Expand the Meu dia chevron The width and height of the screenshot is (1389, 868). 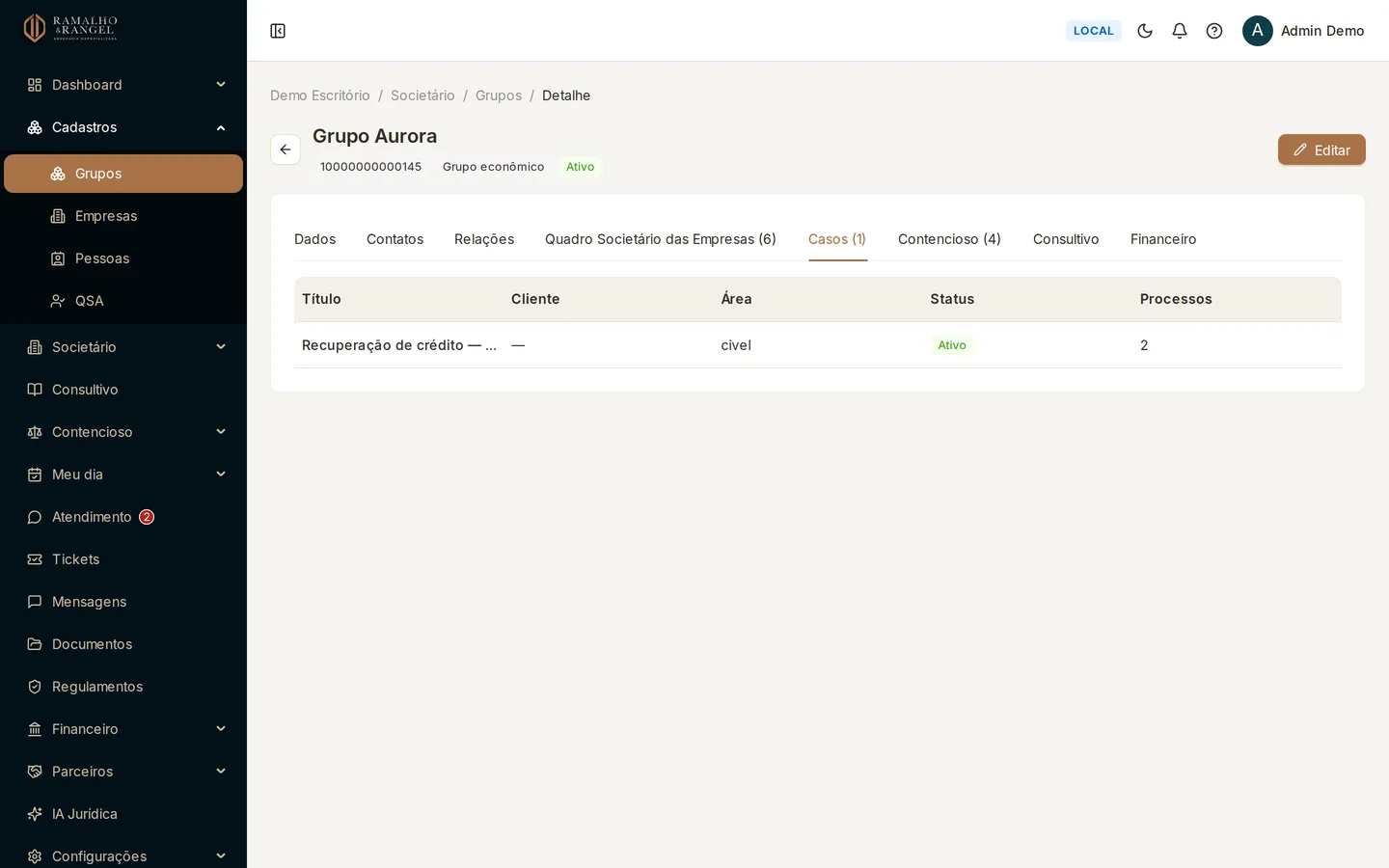(x=221, y=475)
